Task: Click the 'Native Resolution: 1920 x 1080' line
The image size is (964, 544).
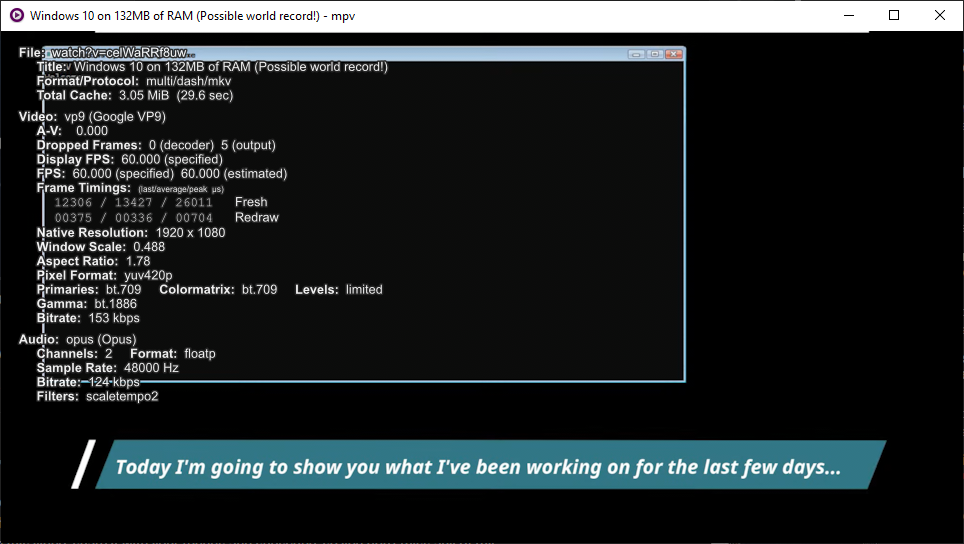Action: click(131, 233)
